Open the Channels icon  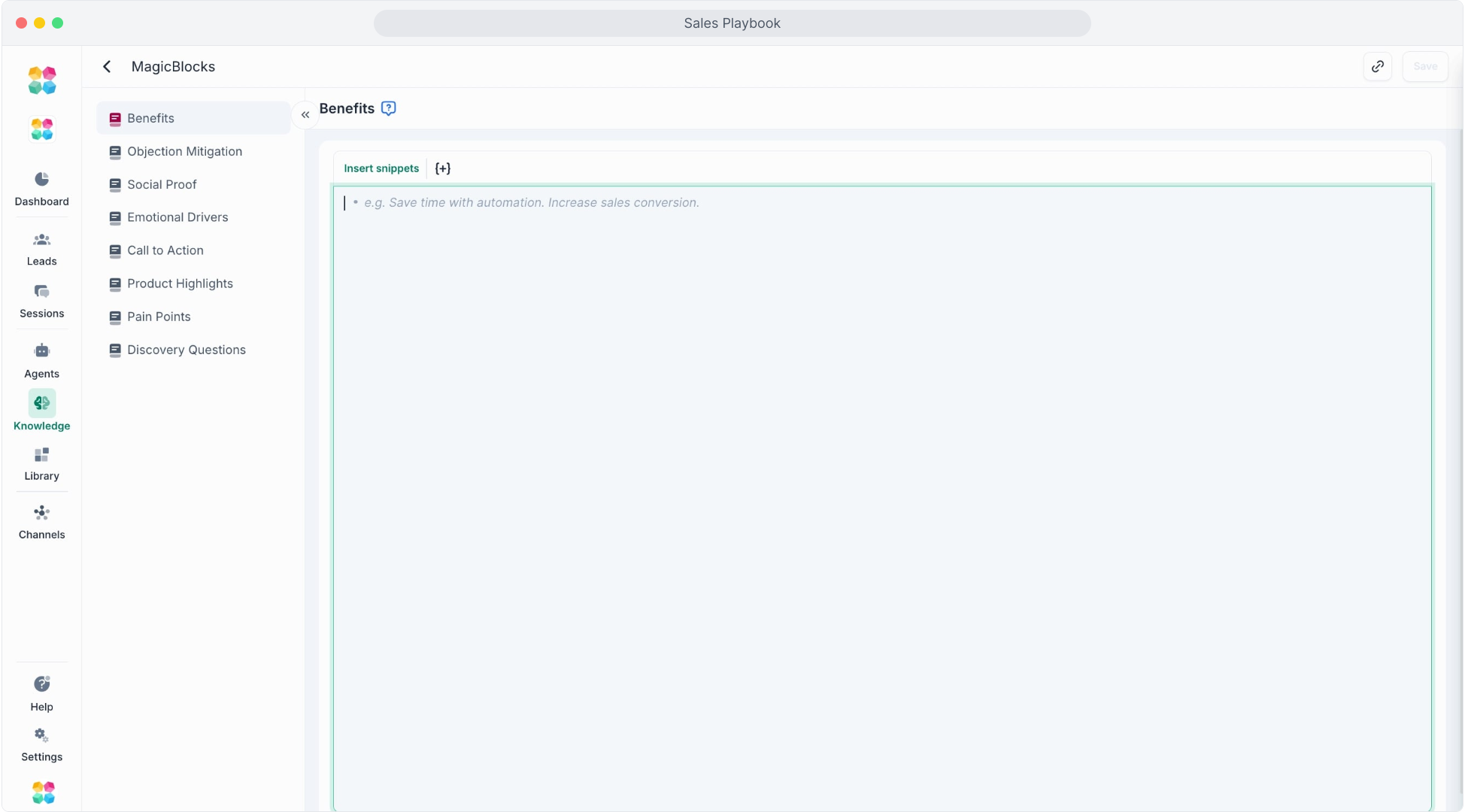[41, 514]
